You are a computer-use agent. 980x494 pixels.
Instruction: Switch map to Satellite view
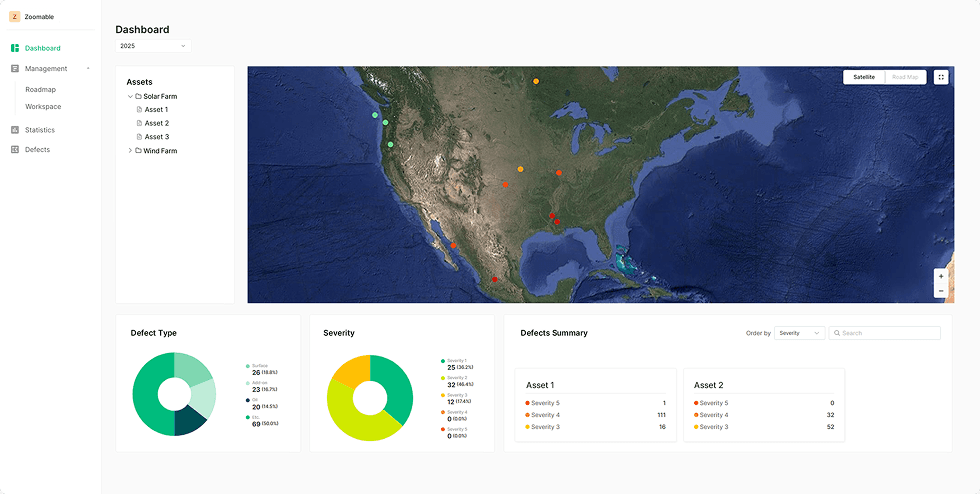(x=864, y=77)
